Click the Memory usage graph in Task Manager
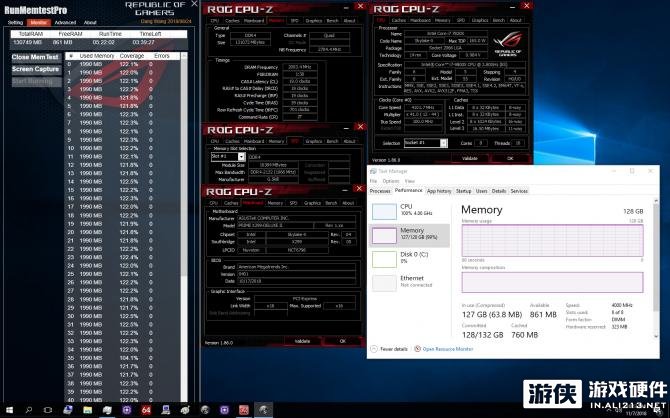Screen dimensions: 670x418 coord(552,241)
